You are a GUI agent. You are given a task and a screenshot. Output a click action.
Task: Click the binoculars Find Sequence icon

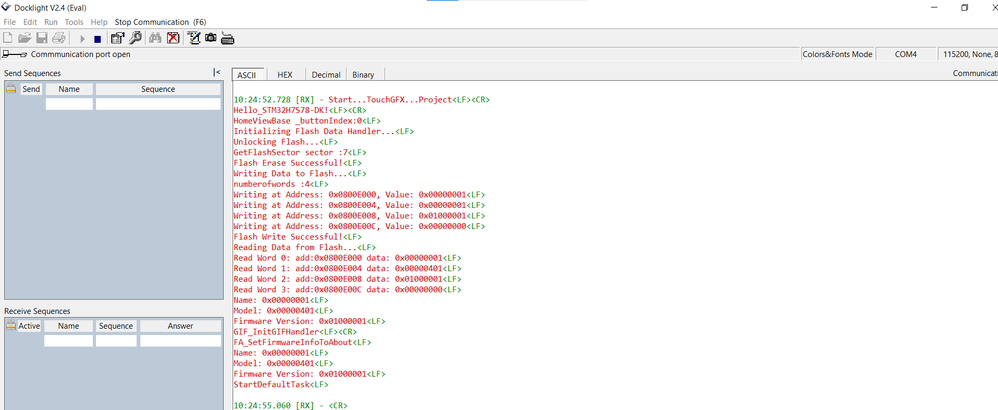(155, 38)
